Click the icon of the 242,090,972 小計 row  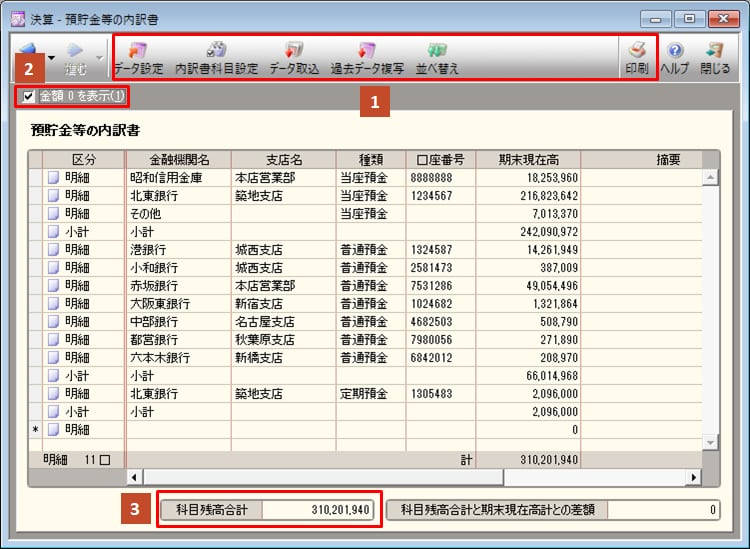[54, 232]
